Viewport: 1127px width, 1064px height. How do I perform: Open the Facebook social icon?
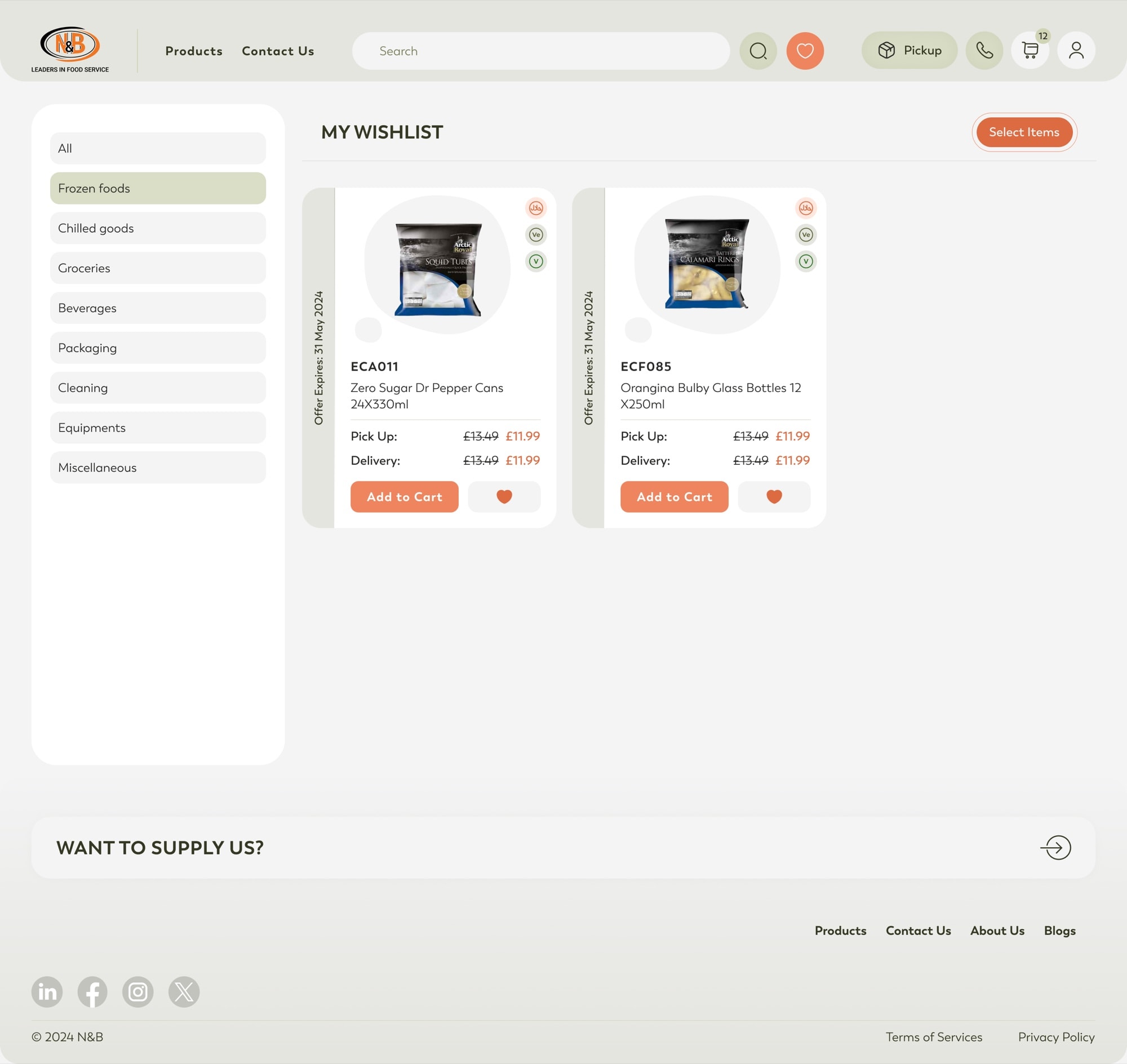tap(92, 992)
